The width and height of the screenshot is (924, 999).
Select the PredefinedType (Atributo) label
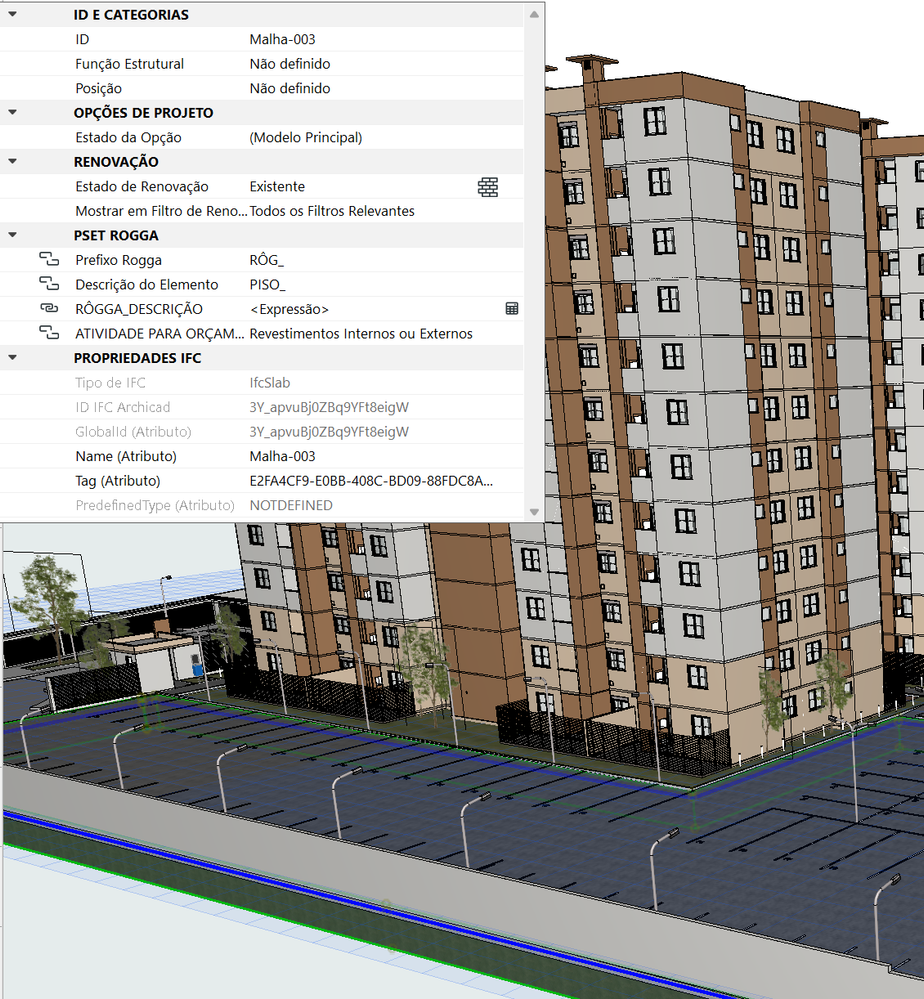click(155, 505)
